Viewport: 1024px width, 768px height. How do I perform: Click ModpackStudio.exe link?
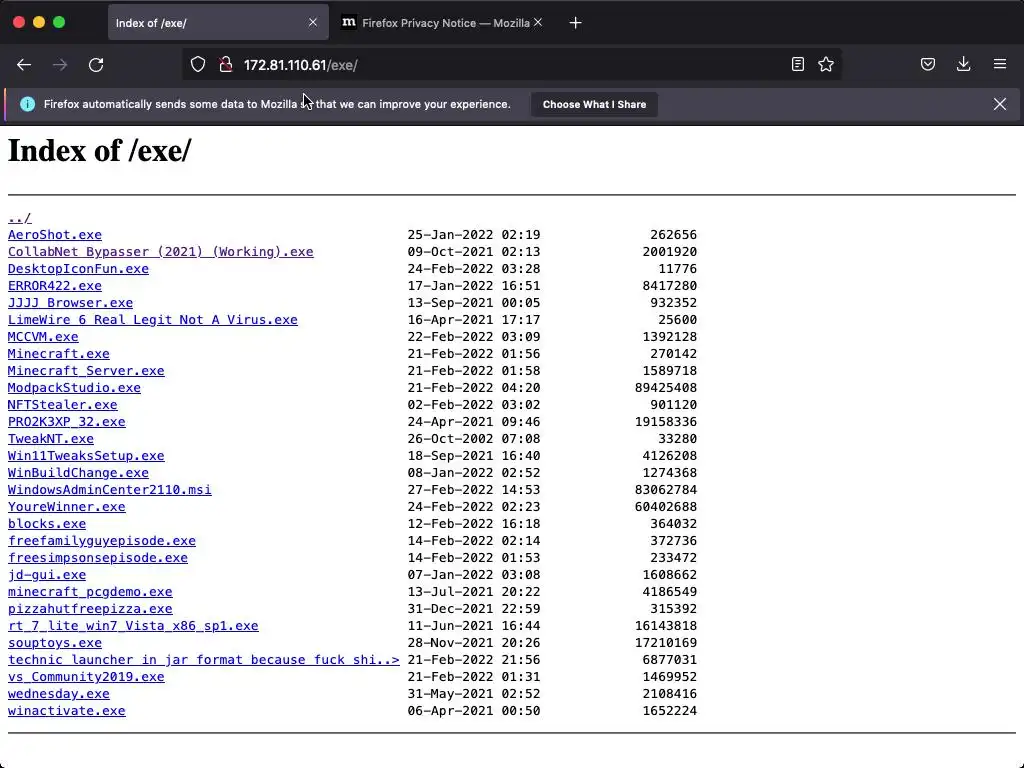point(74,387)
